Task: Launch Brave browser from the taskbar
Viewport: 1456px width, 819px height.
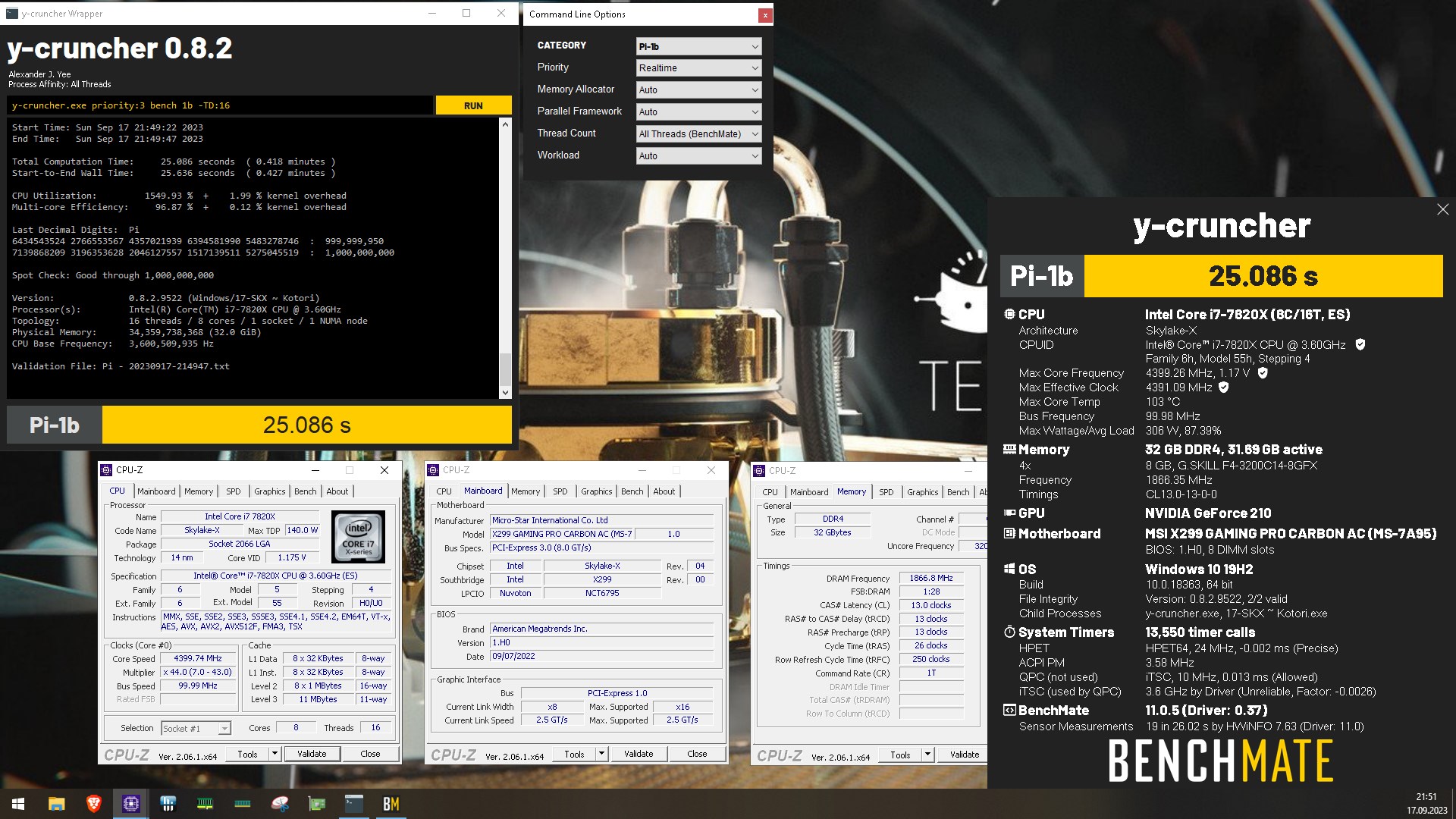Action: 94,804
